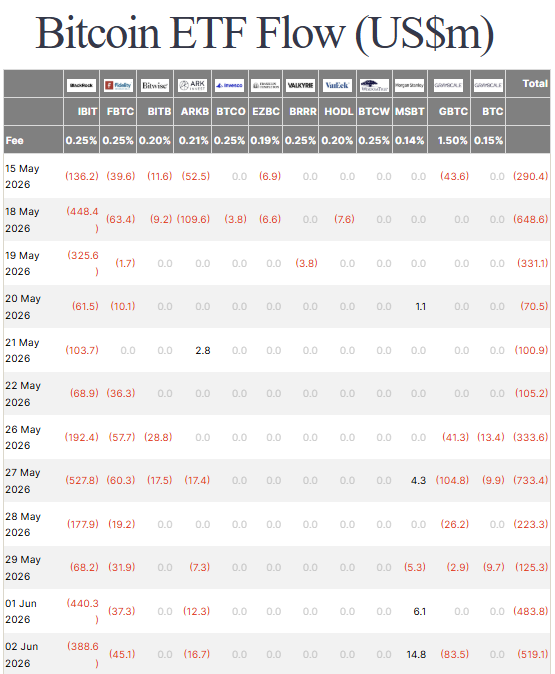The image size is (555, 674).
Task: Click the (519.1) total for 02 Jun
Action: pos(533,654)
